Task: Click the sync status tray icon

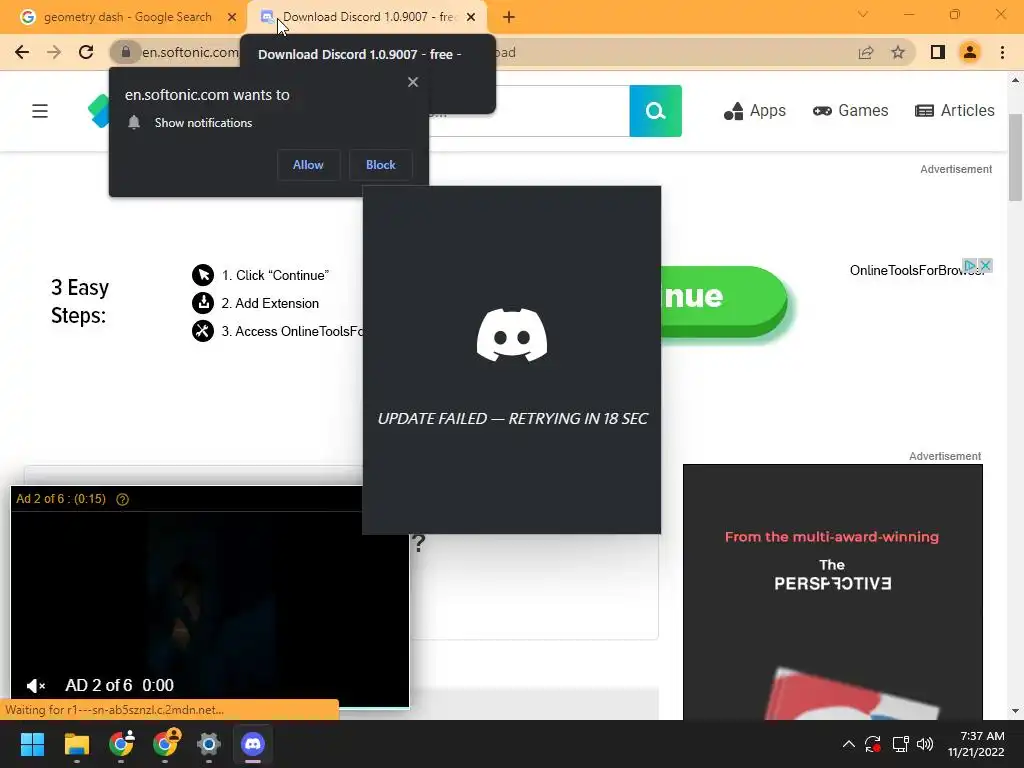Action: [x=873, y=744]
